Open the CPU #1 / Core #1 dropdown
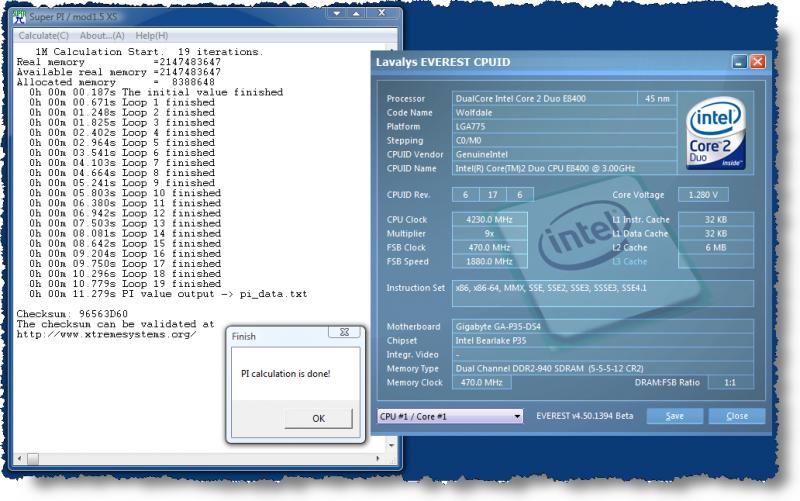Screen dimensions: 800x501 coord(450,416)
